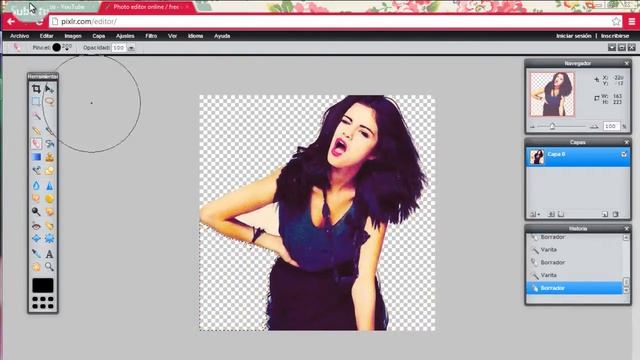This screenshot has width=640, height=360.
Task: Select the Paint bucket tool
Action: 49,144
